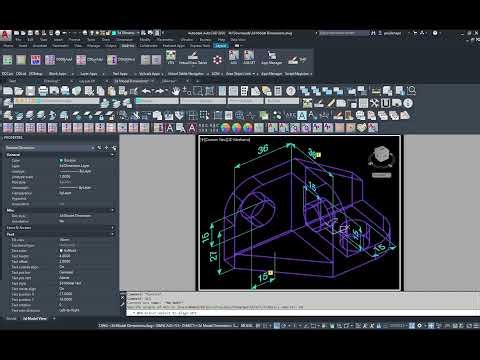This screenshot has width=480, height=360.
Task: Open the WCS dropdown below the ViewCube
Action: click(381, 175)
